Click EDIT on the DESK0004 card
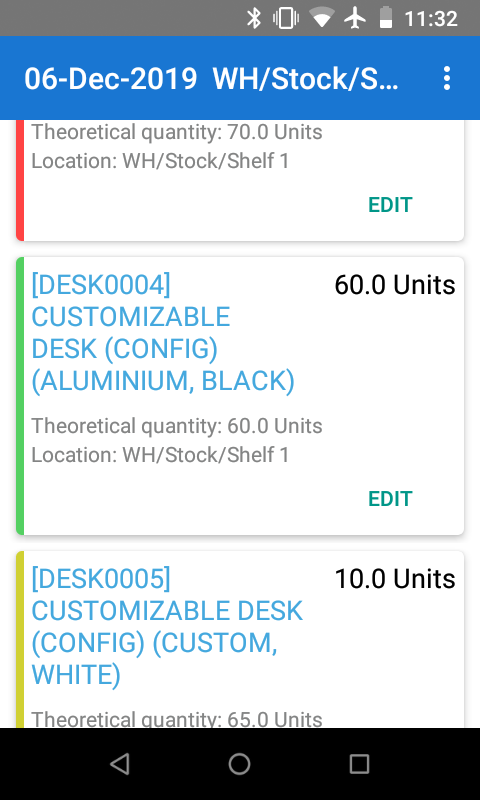The image size is (480, 800). coord(390,498)
